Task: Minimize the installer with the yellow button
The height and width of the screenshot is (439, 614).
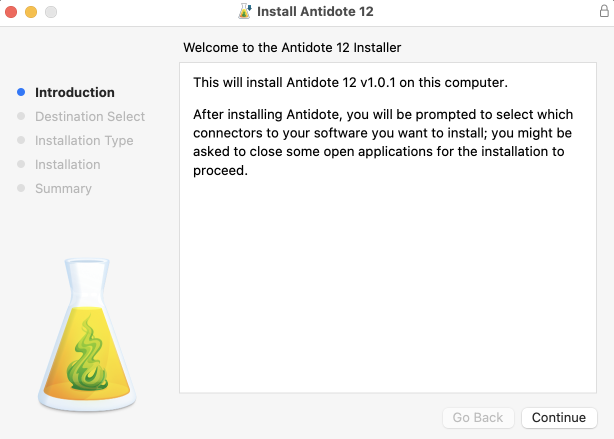Action: (x=31, y=12)
